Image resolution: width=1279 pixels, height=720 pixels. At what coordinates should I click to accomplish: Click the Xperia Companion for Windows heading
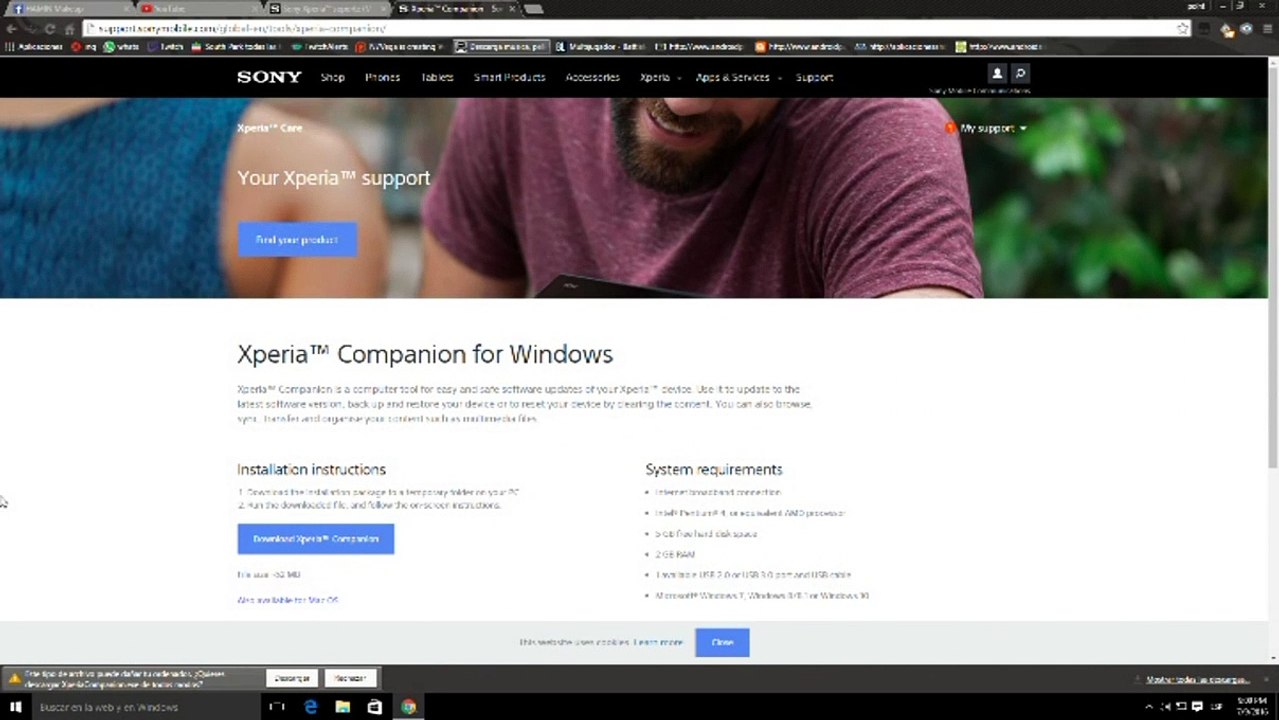(x=425, y=354)
